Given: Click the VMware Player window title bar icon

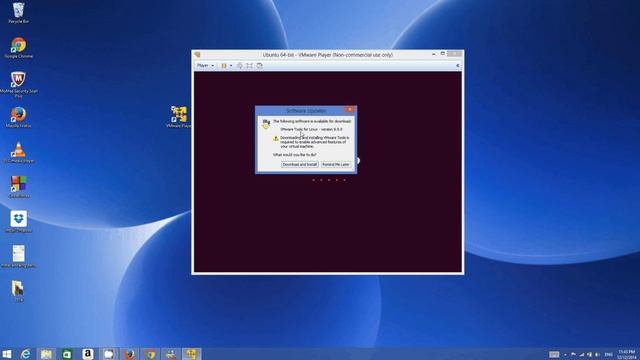Looking at the screenshot, I should (198, 55).
